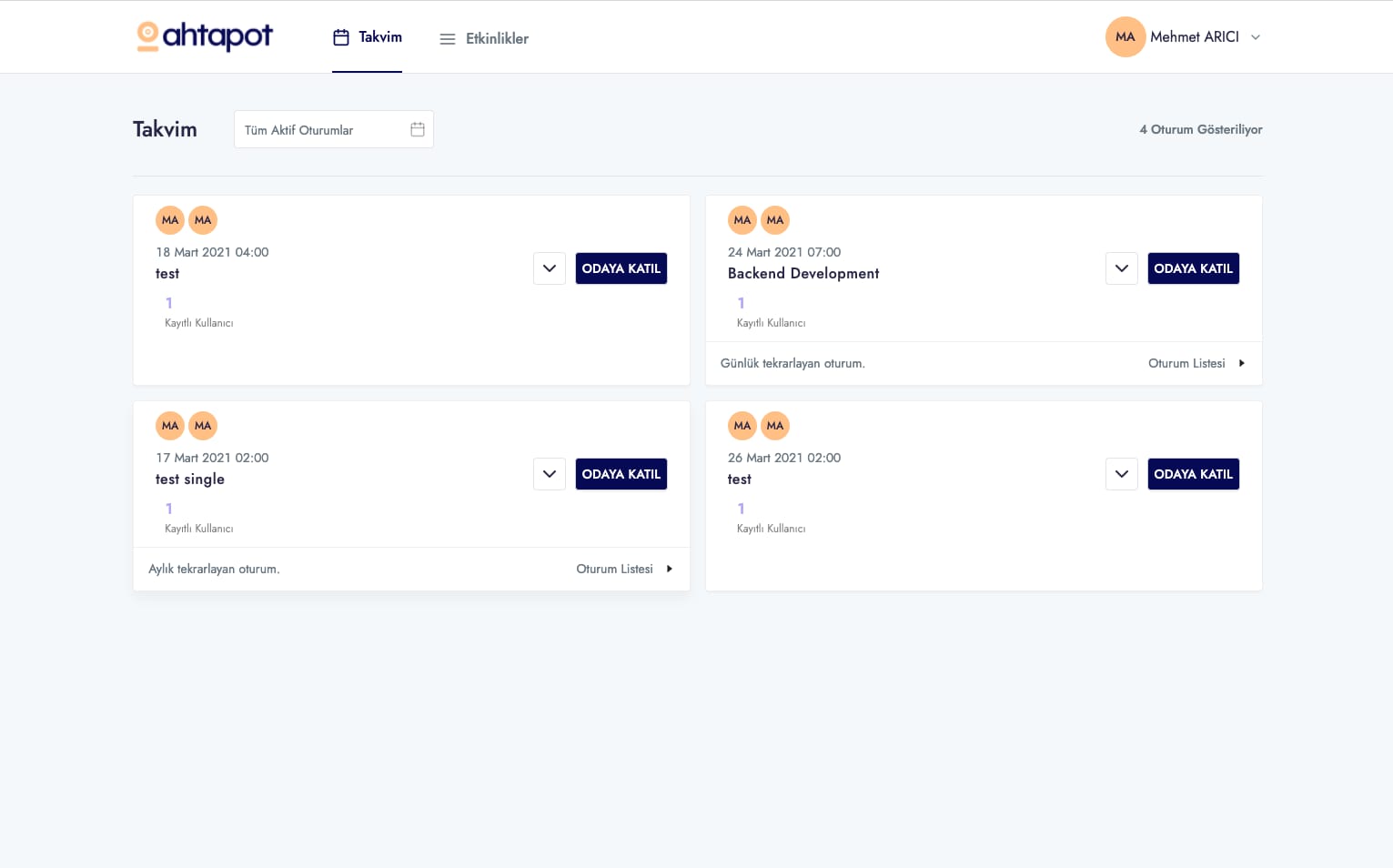Image resolution: width=1393 pixels, height=868 pixels.
Task: Expand options for the 18 Mart test session
Action: (550, 268)
